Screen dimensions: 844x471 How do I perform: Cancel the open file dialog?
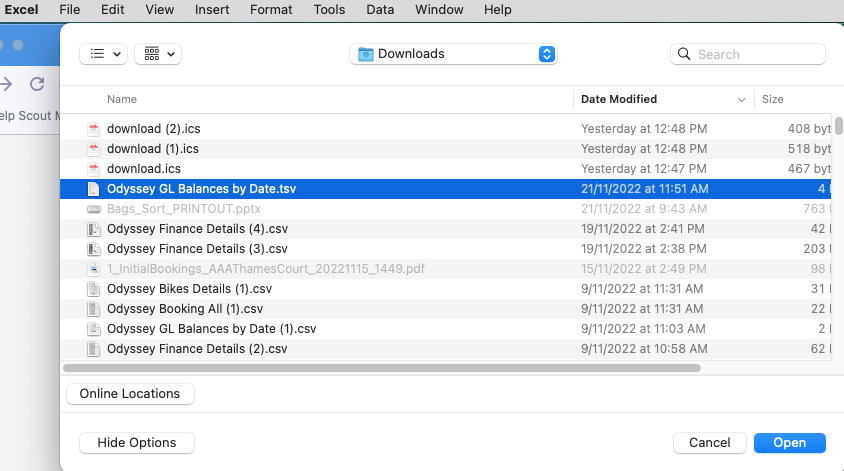click(x=709, y=443)
